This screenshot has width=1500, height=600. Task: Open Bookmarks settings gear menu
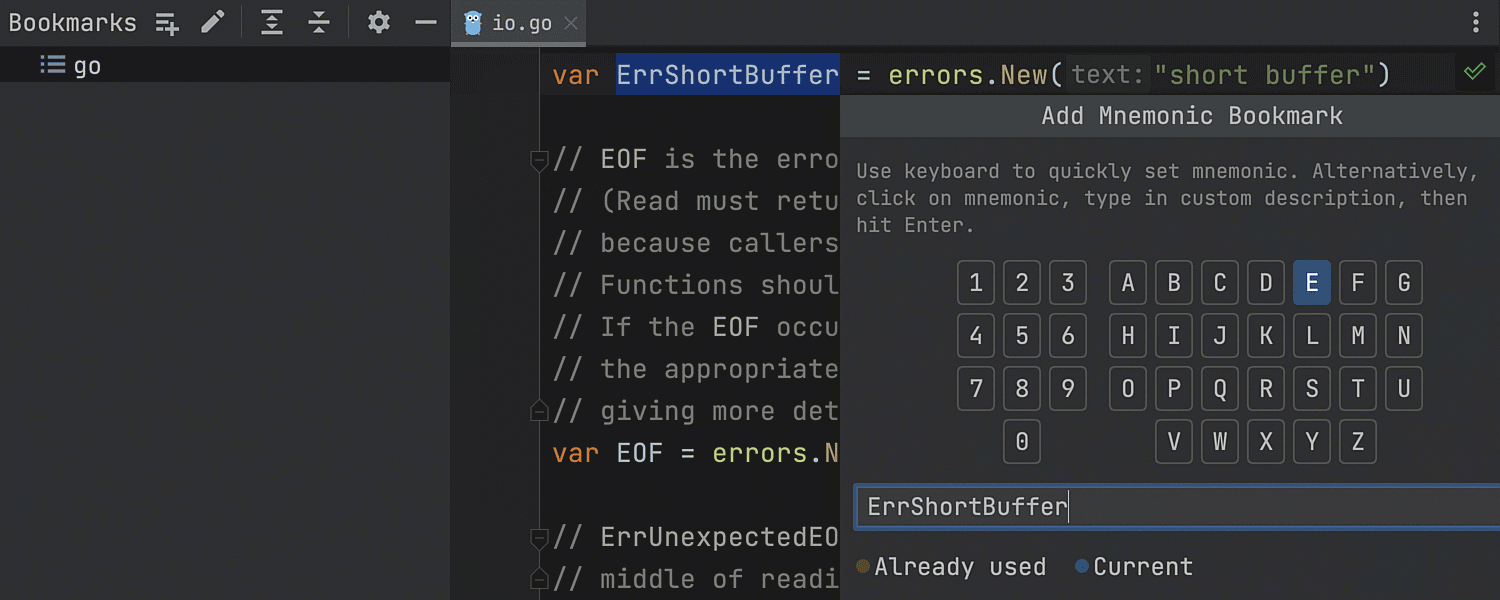pyautogui.click(x=378, y=23)
